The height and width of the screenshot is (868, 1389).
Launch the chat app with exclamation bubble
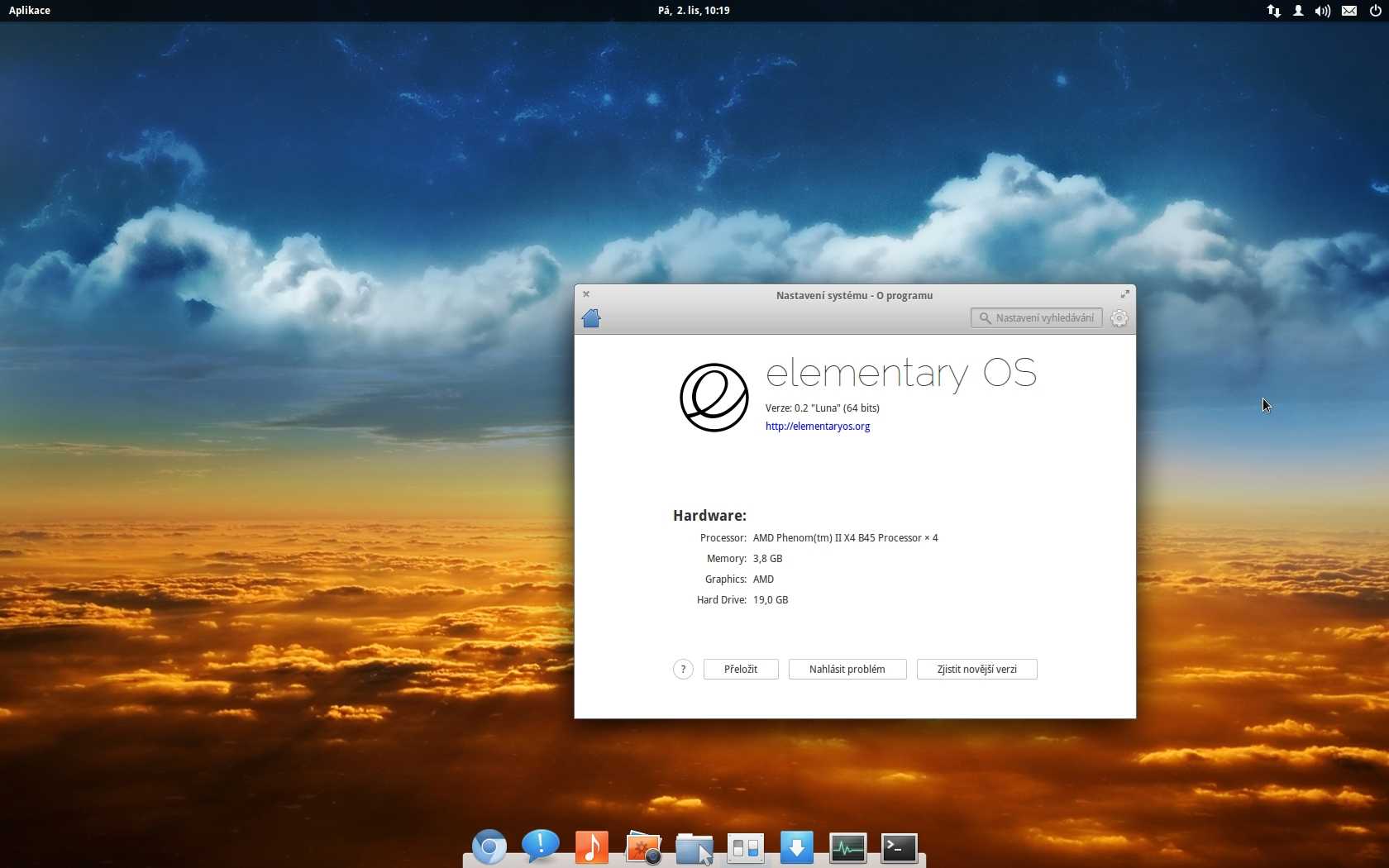541,847
